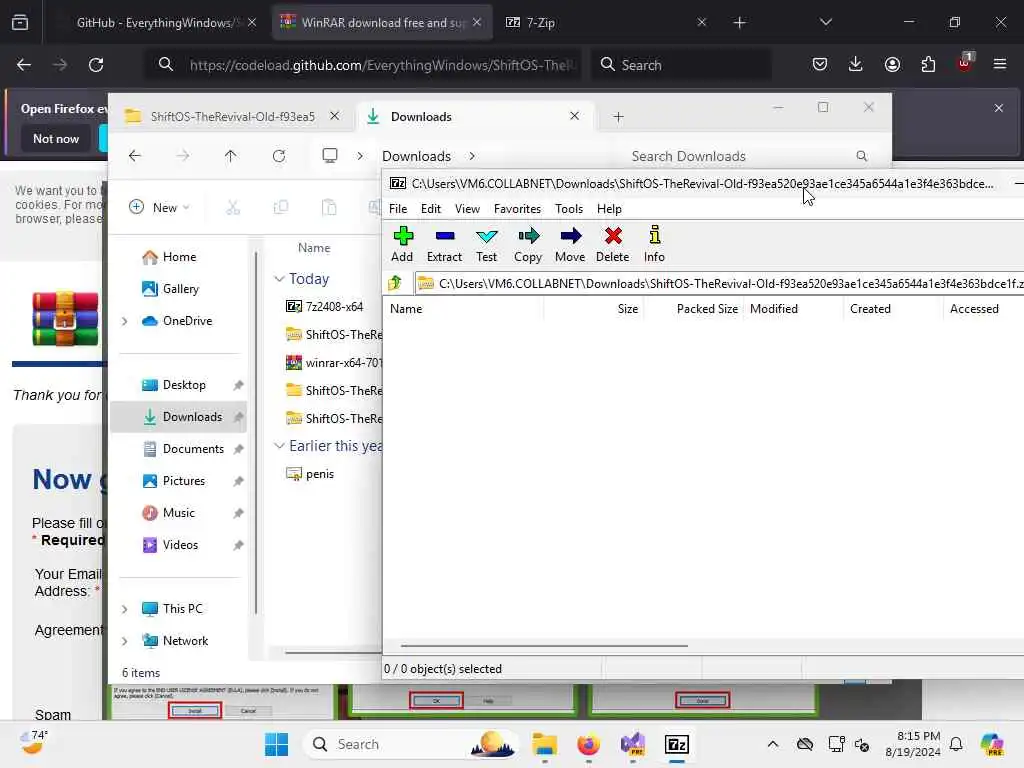The image size is (1024, 768).
Task: Refresh the File Explorer view
Action: pos(279,156)
